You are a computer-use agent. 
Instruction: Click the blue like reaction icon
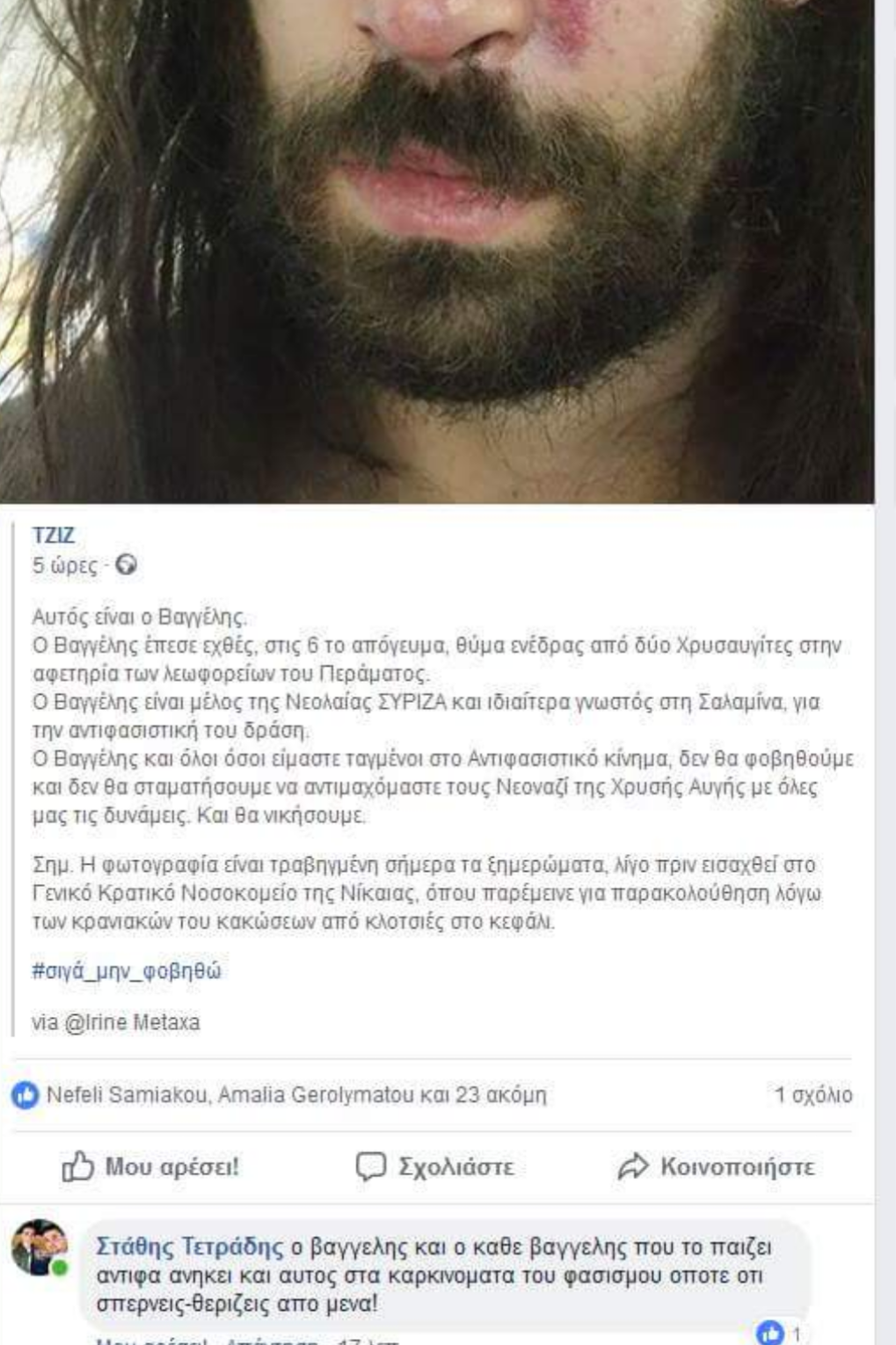coord(25,1095)
